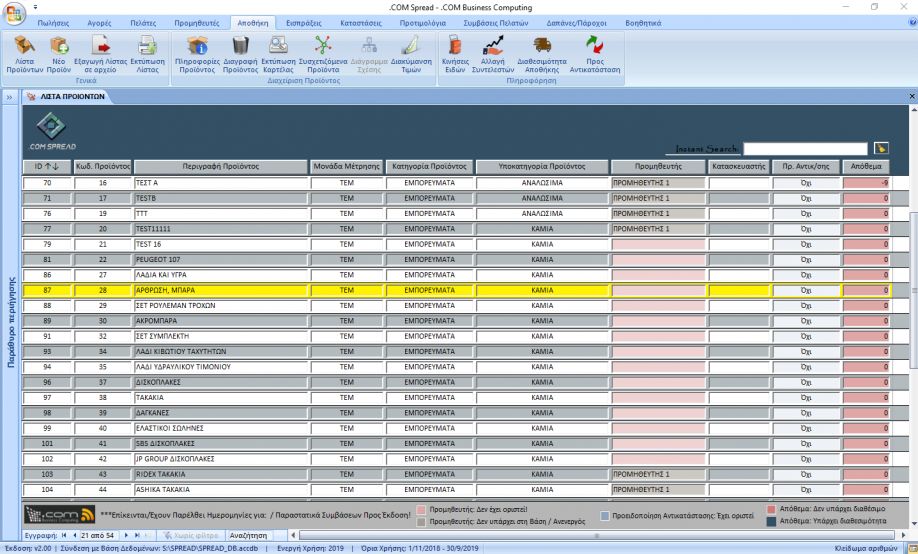
Task: Click the vertical scrollbar thumb on right
Action: point(913,290)
